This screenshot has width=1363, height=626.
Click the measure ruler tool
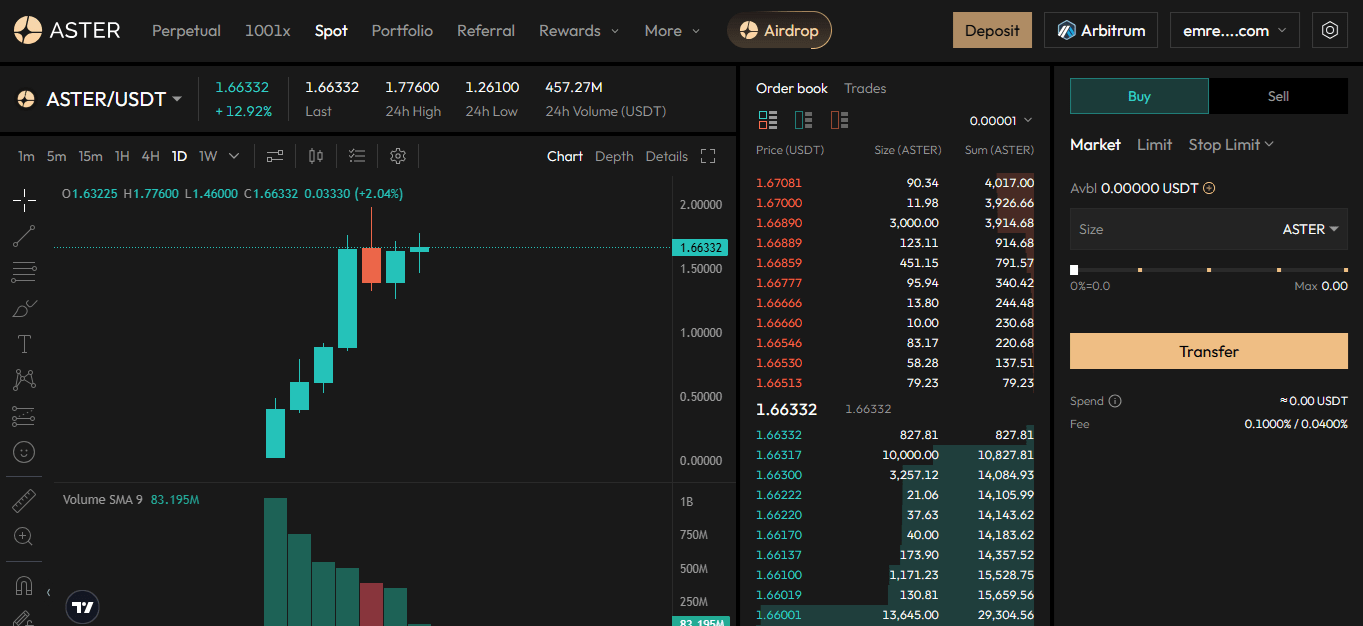coord(24,500)
